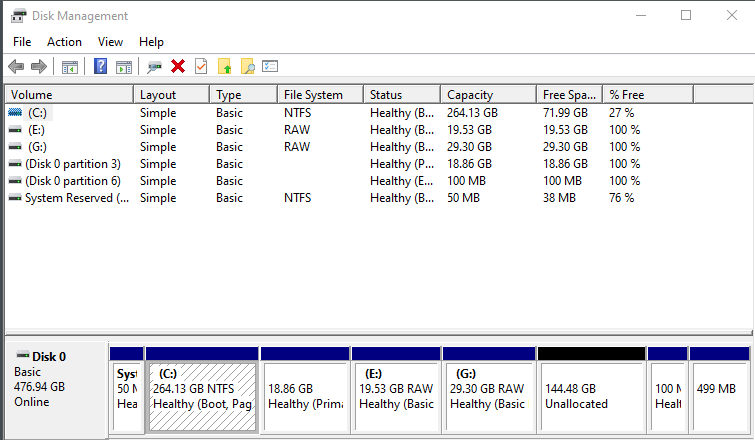This screenshot has height=440, width=755.
Task: Click the red X Delete icon
Action: 178,66
